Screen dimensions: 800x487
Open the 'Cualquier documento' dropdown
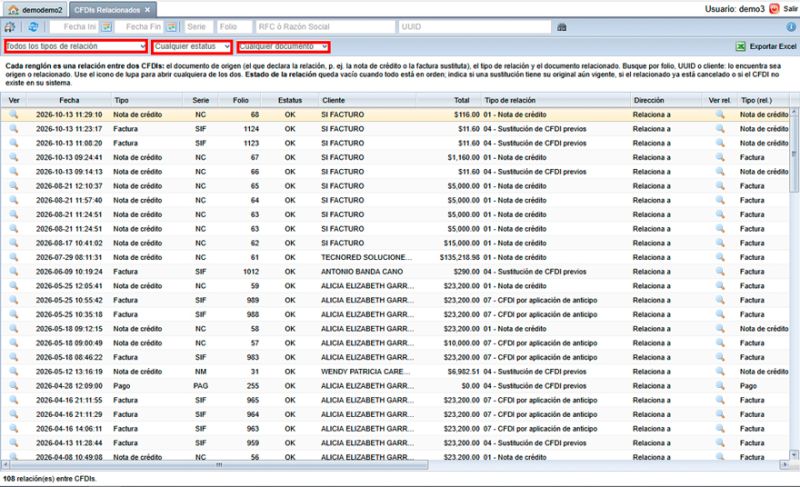pos(283,46)
